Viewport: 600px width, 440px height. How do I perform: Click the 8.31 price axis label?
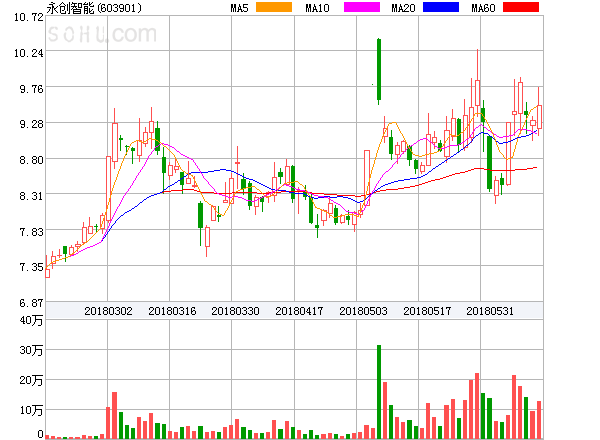31,196
